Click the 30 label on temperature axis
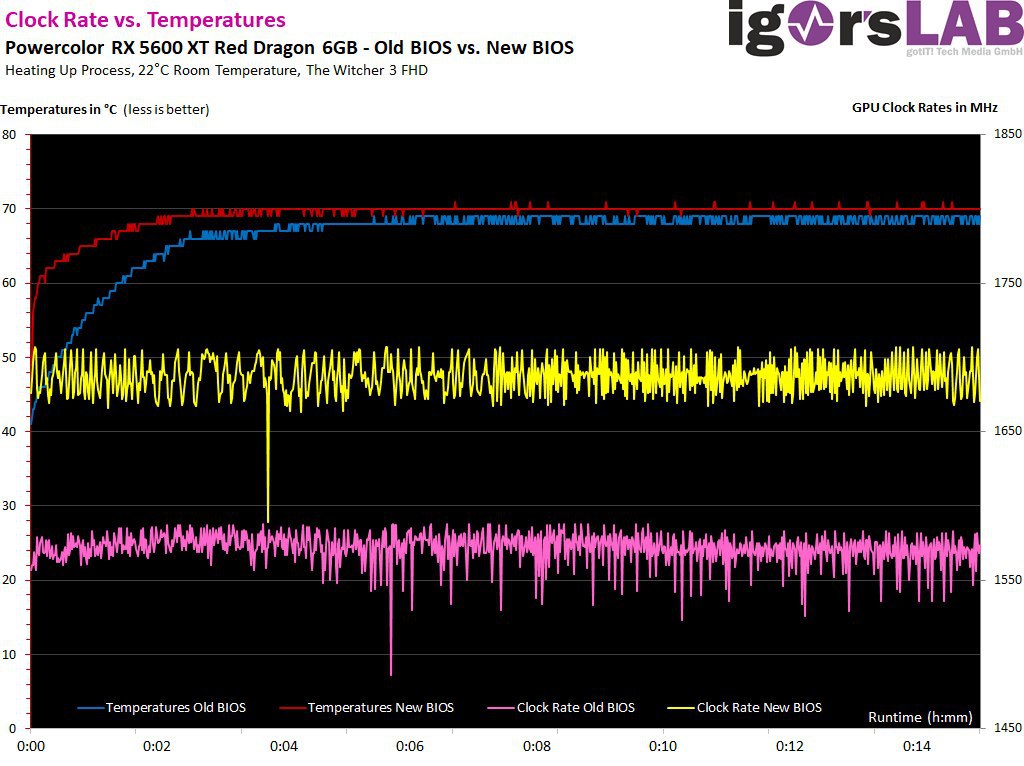This screenshot has width=1024, height=766. pos(9,505)
